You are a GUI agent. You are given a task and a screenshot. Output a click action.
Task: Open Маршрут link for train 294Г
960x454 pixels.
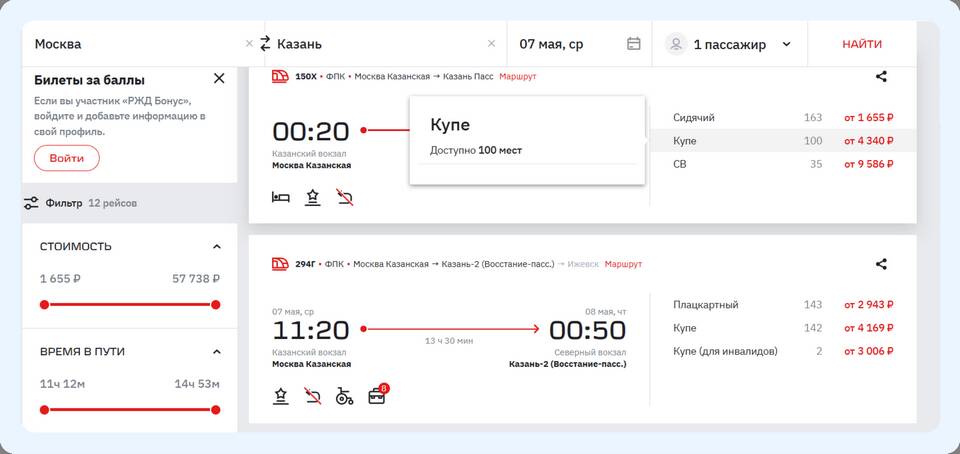[623, 264]
